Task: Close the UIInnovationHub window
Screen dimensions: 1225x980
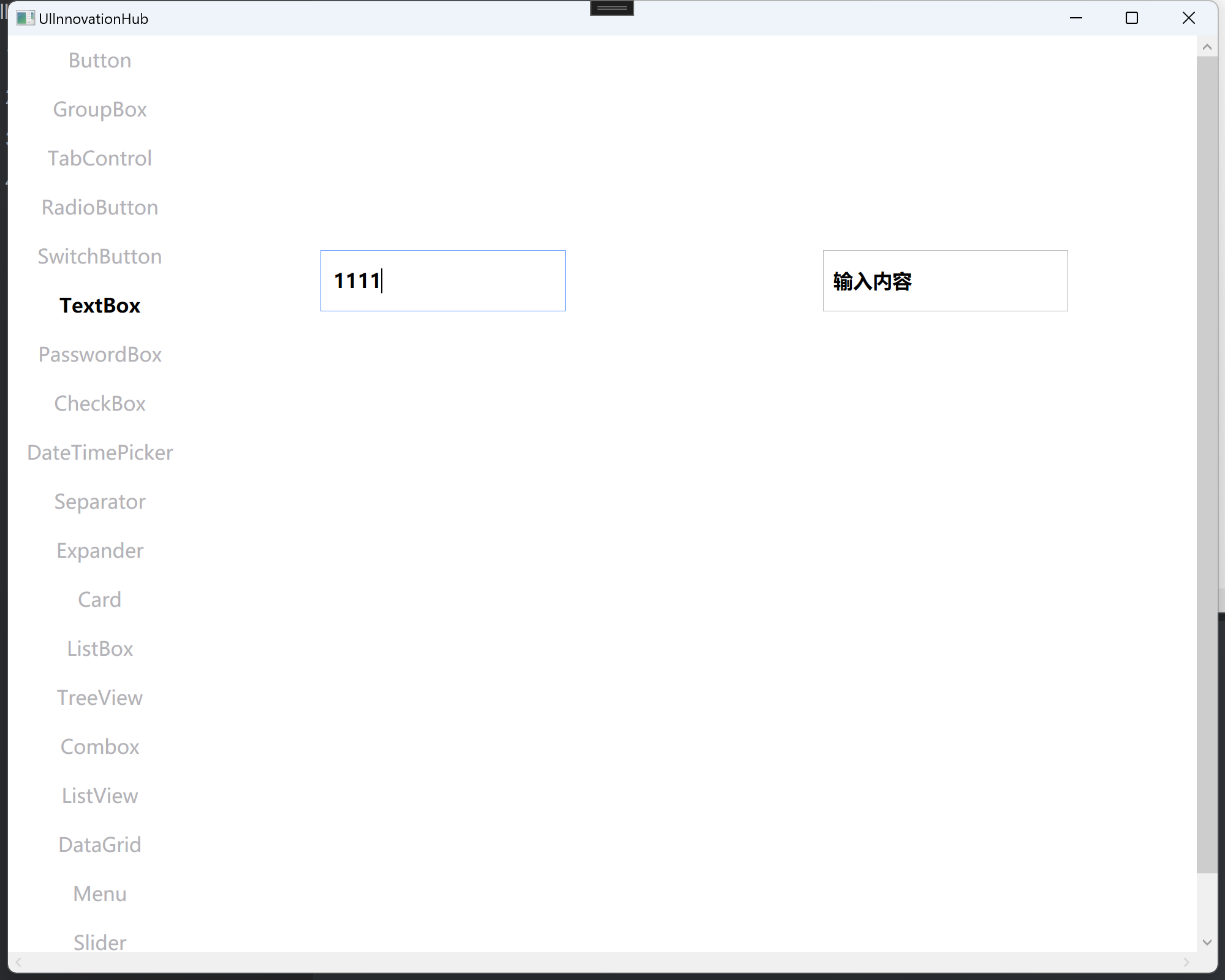Action: point(1188,18)
